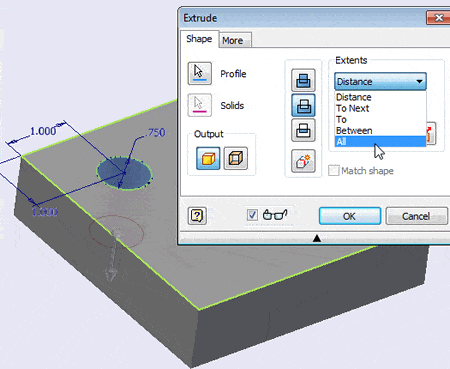The image size is (450, 369).
Task: Choose All from the Extents list
Action: [x=380, y=142]
